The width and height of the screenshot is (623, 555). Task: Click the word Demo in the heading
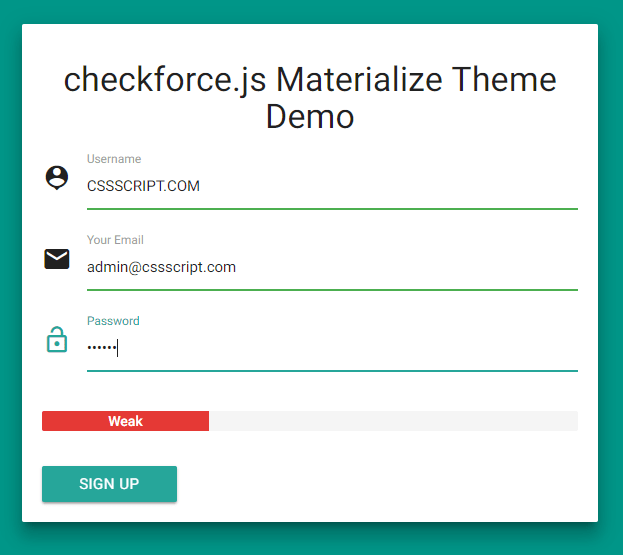tap(310, 117)
